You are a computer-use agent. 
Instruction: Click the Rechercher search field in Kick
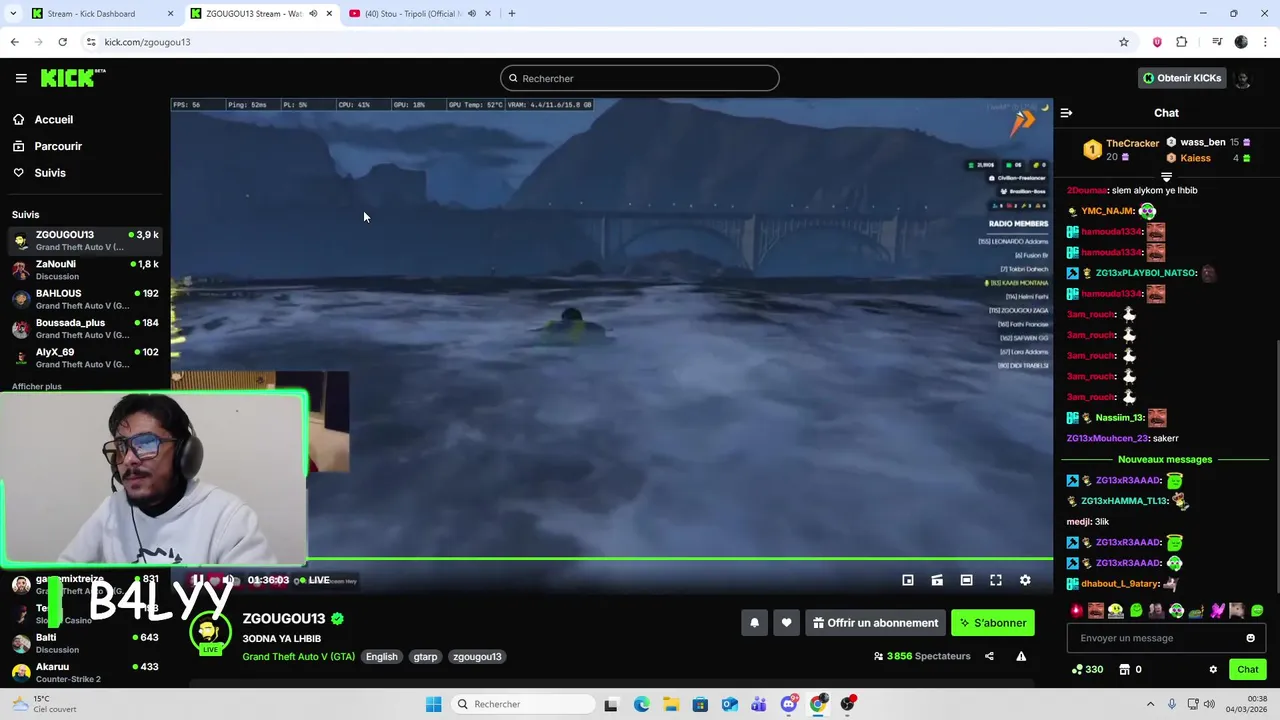coord(640,78)
